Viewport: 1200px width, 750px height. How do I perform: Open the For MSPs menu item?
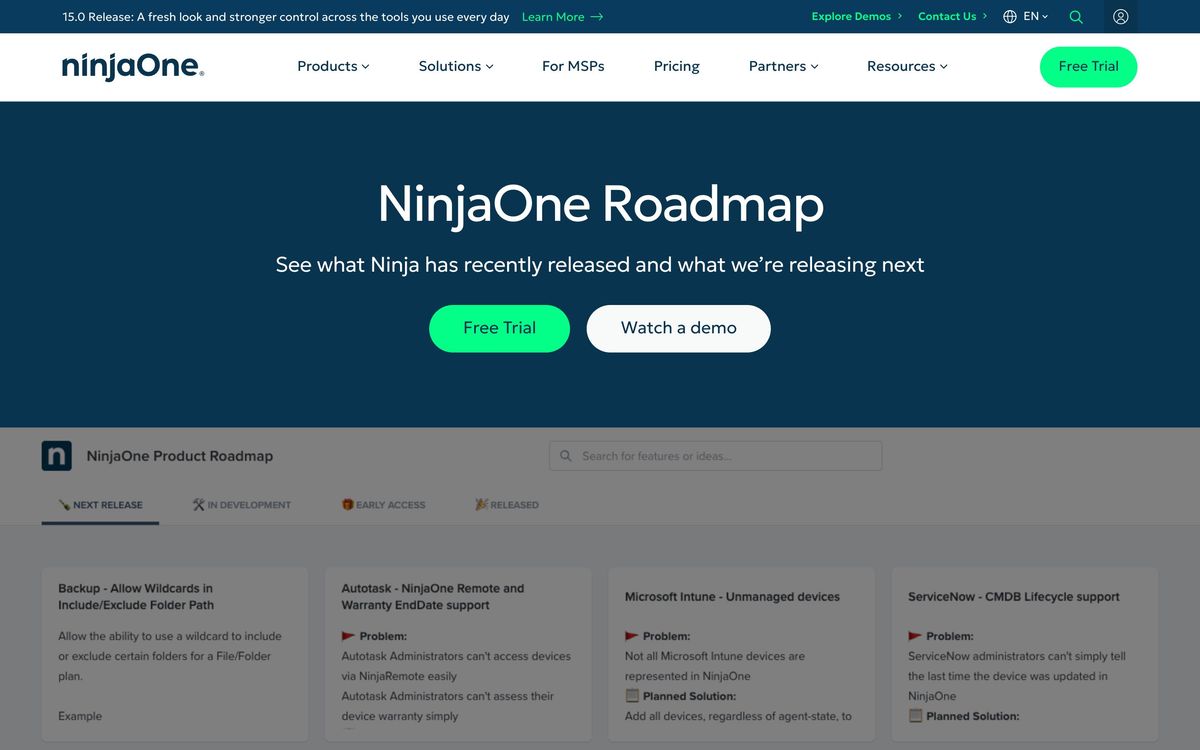pos(573,66)
